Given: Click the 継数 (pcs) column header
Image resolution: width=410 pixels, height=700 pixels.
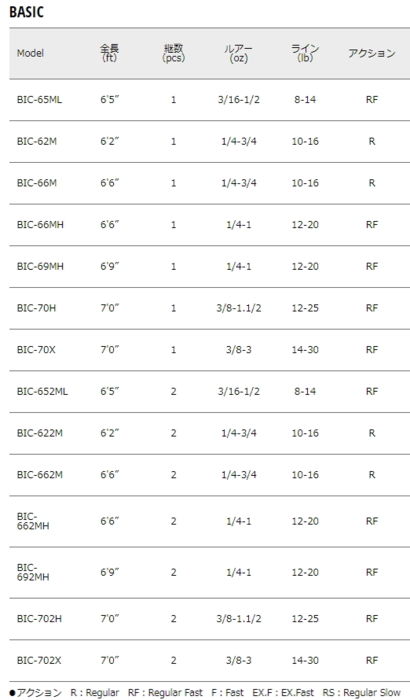Looking at the screenshot, I should click(x=173, y=53).
